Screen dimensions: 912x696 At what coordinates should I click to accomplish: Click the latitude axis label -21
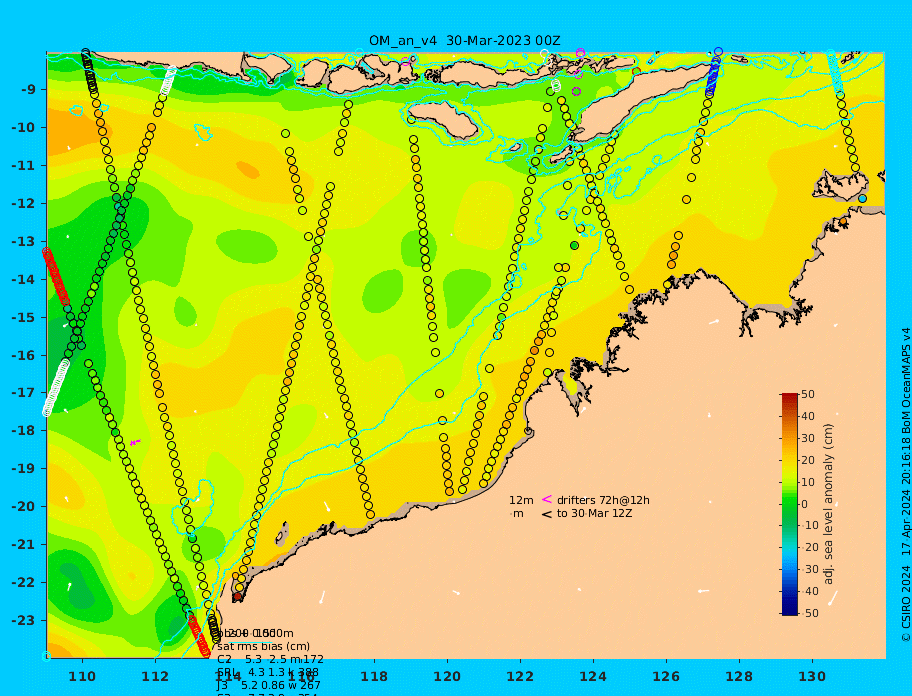24,545
